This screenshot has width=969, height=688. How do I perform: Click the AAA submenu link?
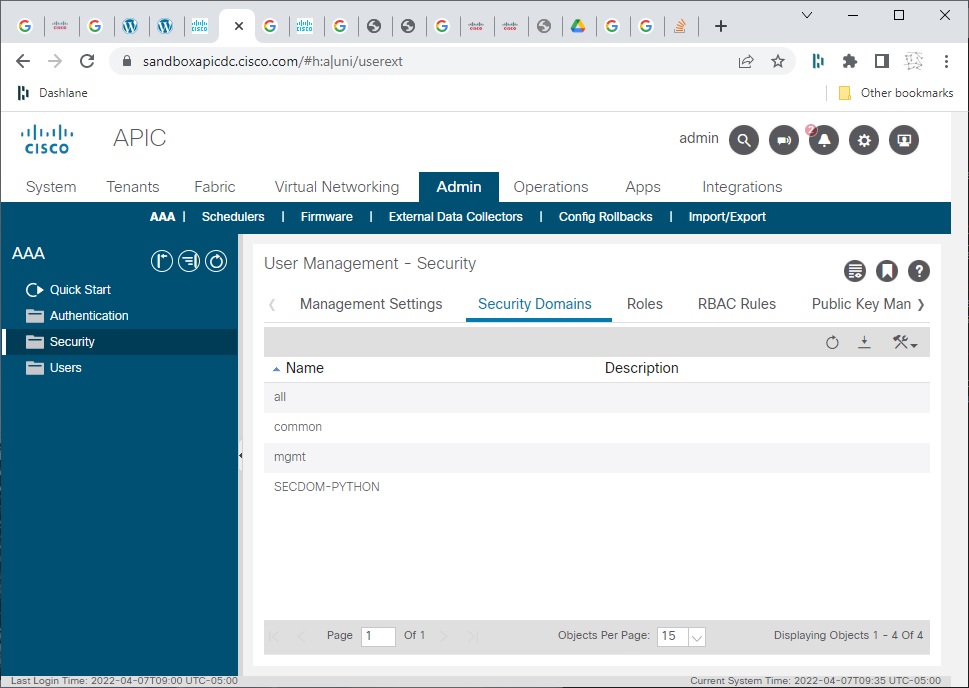(x=163, y=217)
